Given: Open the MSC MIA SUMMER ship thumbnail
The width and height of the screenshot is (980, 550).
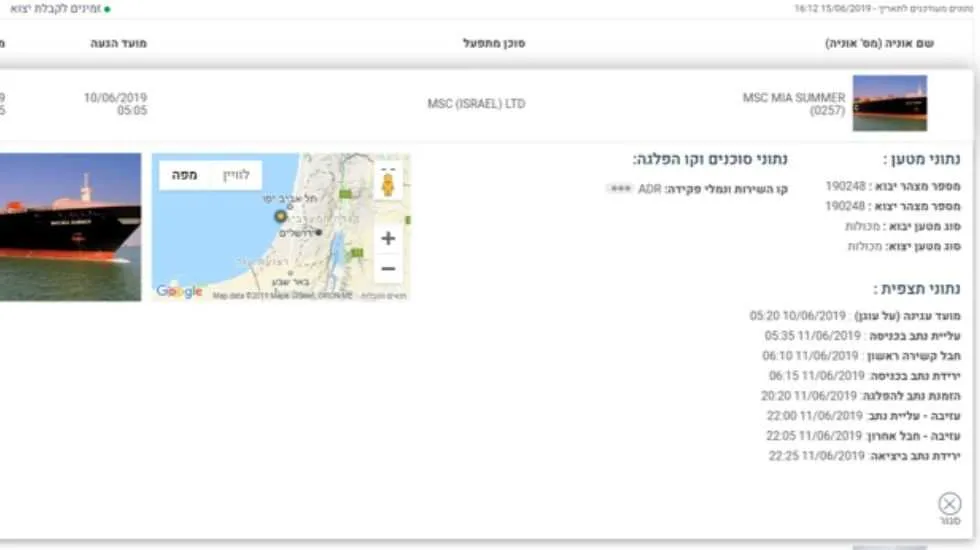Looking at the screenshot, I should pos(889,103).
